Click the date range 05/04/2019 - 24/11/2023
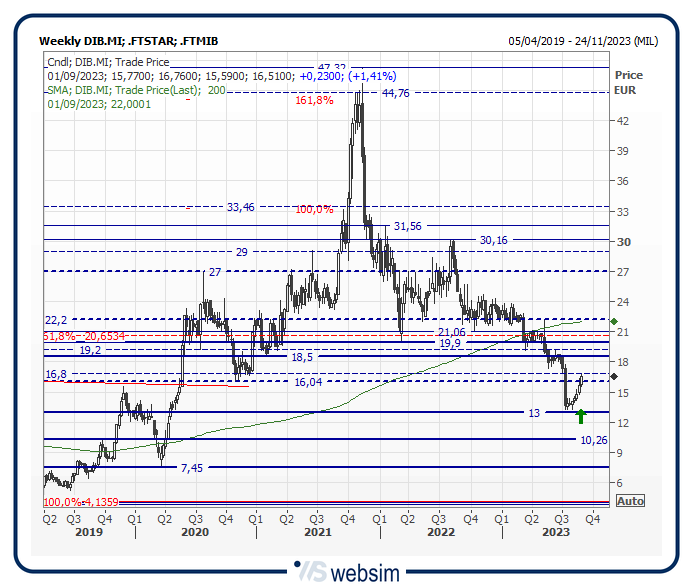 point(582,41)
